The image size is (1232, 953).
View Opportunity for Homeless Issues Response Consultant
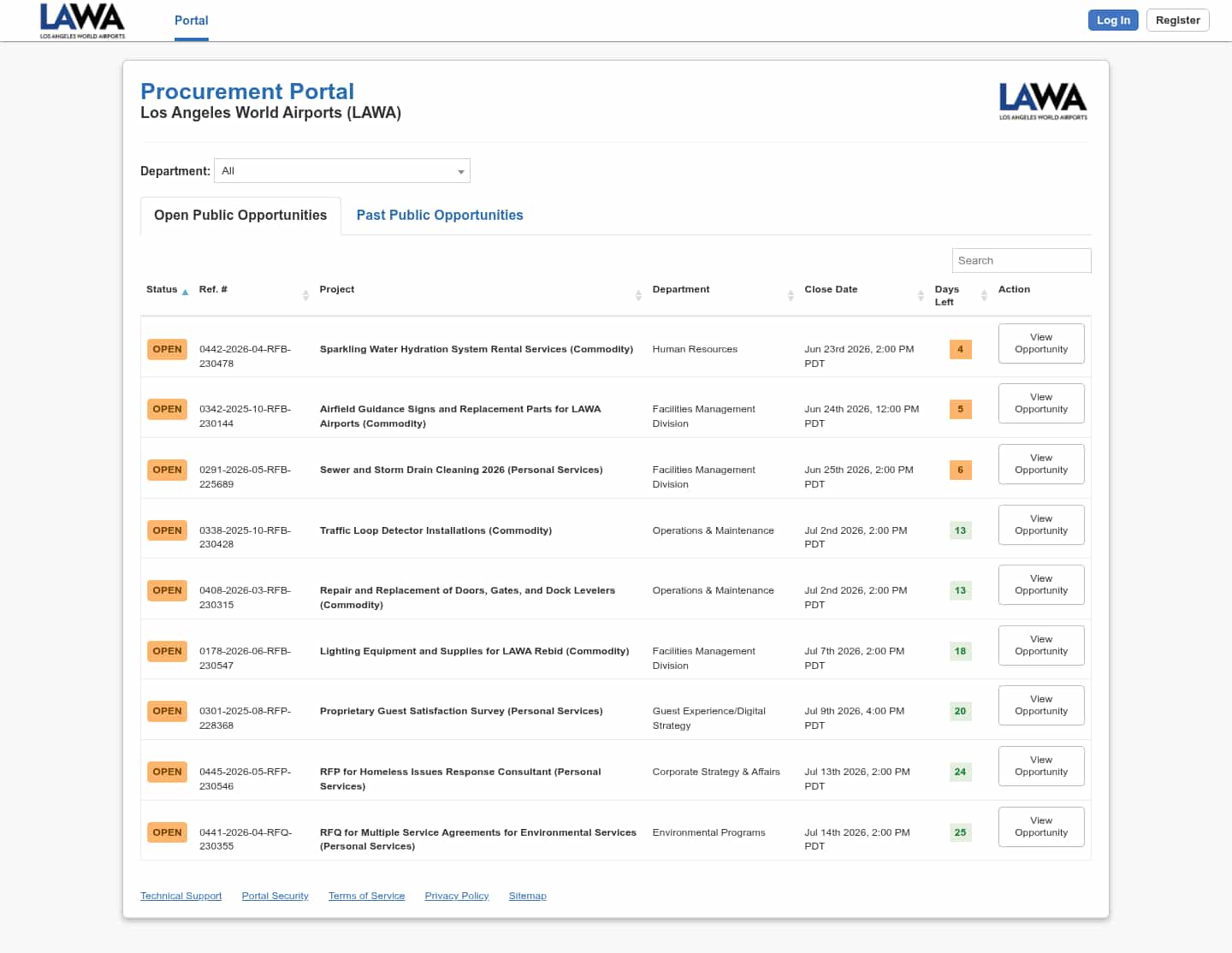1041,766
